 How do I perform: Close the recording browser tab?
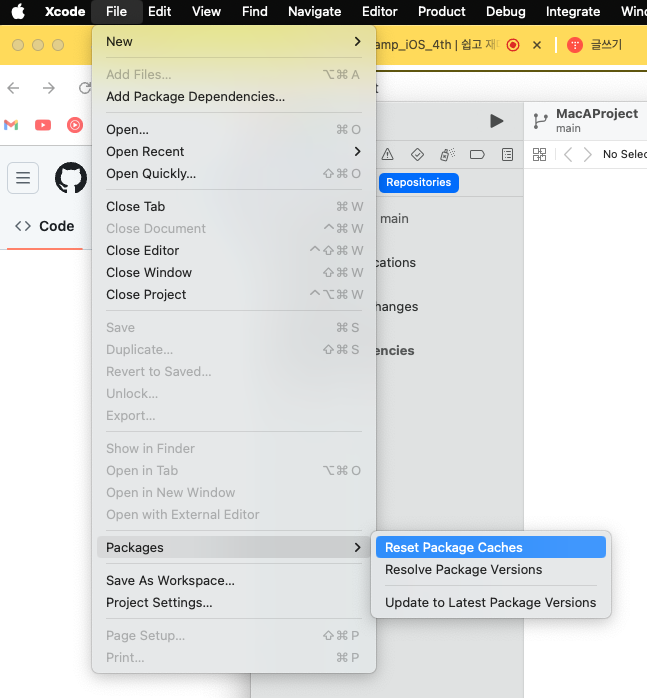click(x=537, y=45)
